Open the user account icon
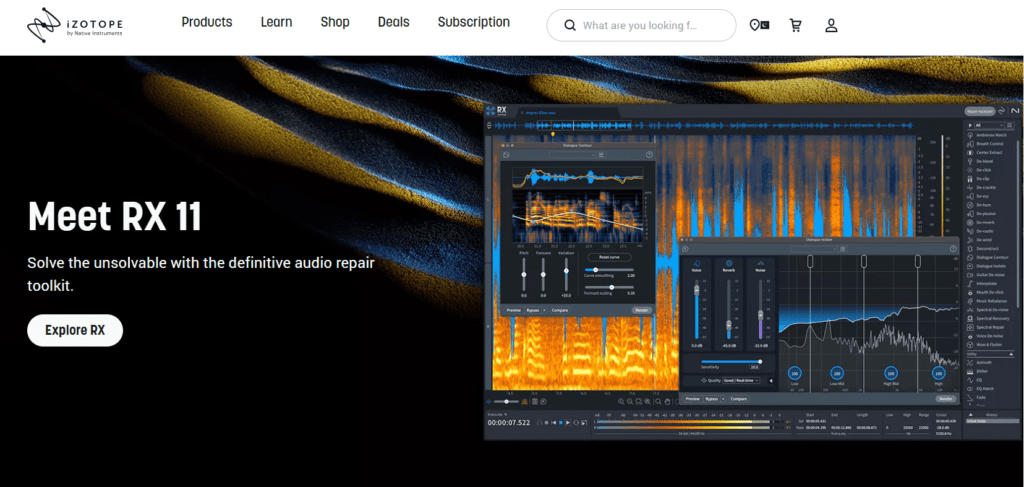This screenshot has width=1024, height=487. [831, 25]
